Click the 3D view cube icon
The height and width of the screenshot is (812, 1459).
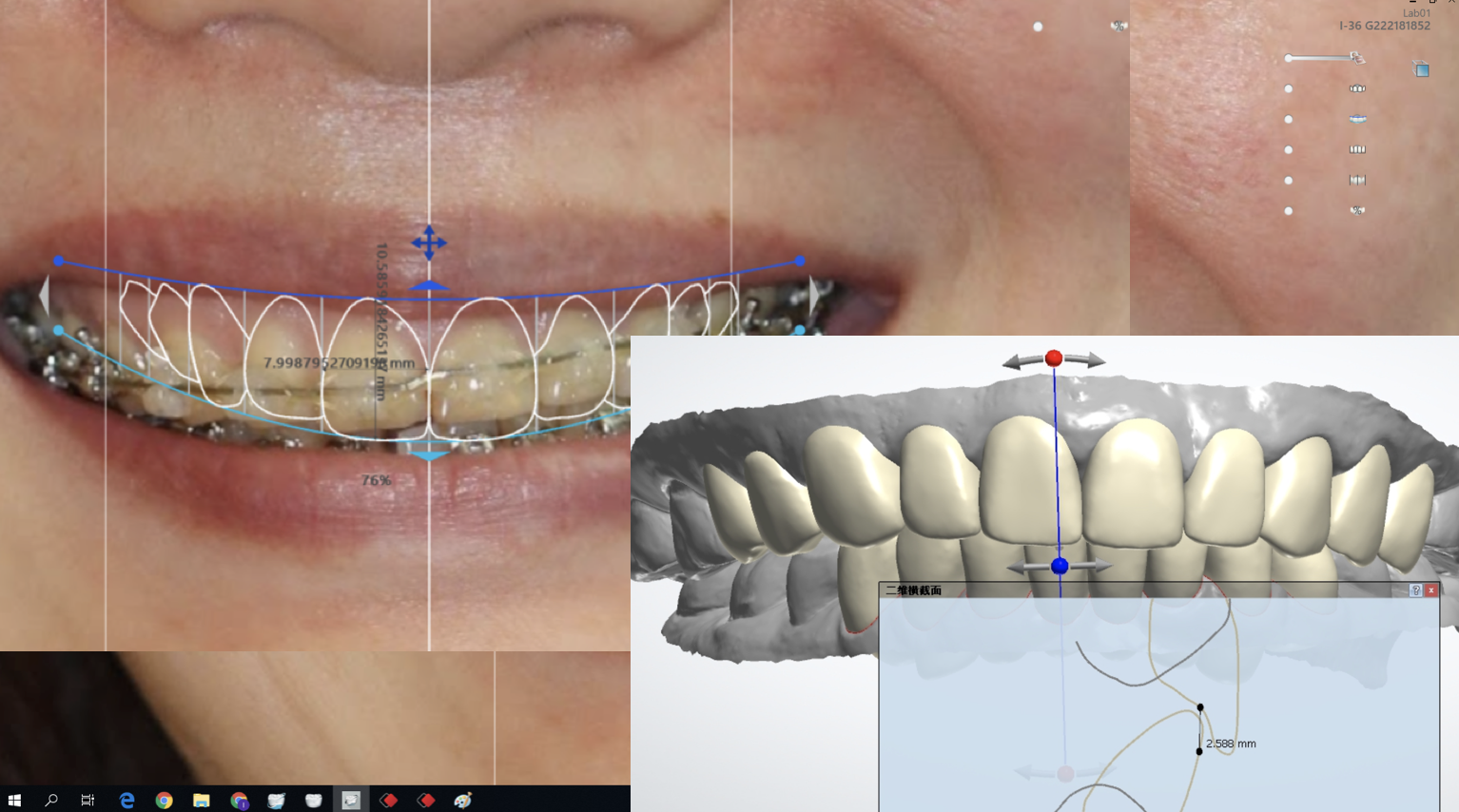(x=1421, y=69)
